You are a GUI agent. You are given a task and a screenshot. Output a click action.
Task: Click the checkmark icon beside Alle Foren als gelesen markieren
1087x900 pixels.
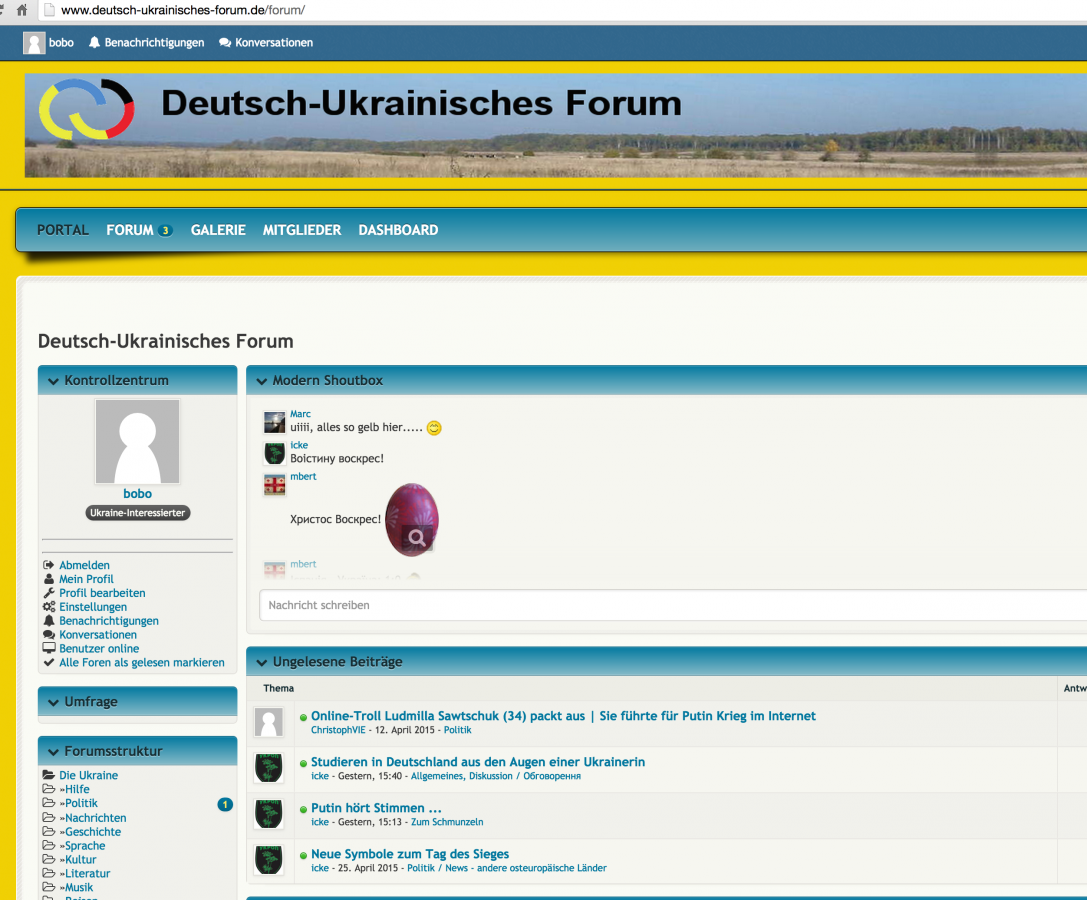coord(49,662)
